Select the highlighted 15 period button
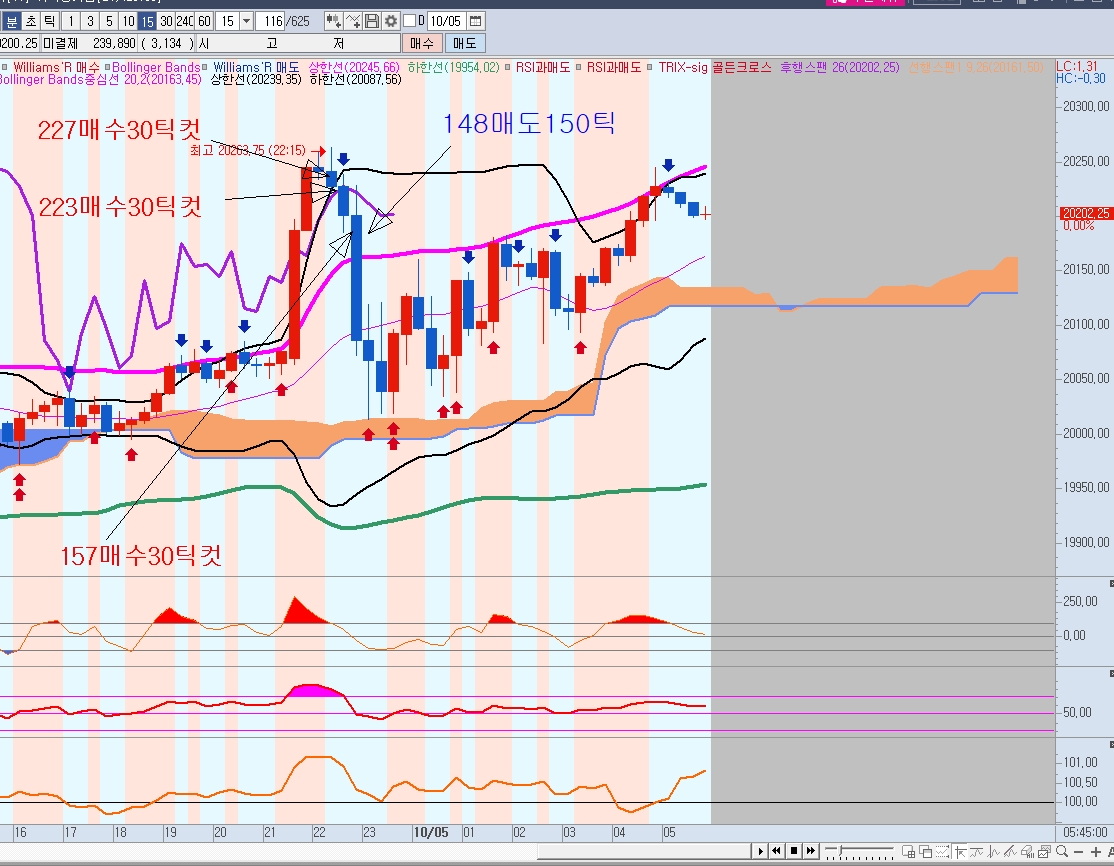The image size is (1114, 866). (148, 21)
